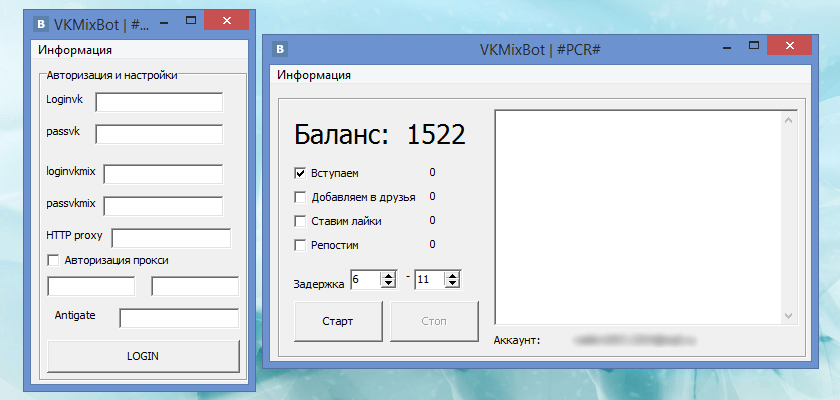Click the log scrollbar down arrow
Image resolution: width=840 pixels, height=400 pixels.
tap(788, 316)
